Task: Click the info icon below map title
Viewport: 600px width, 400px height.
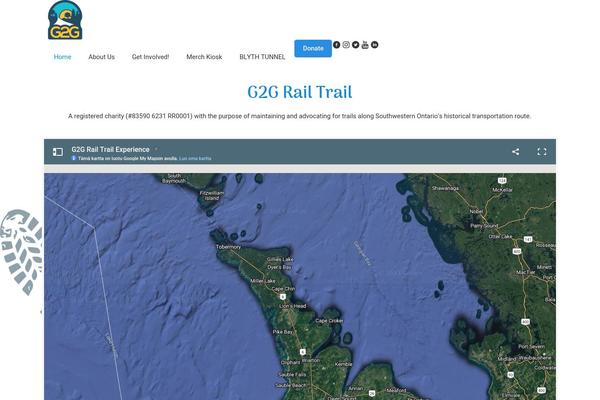Action: click(x=74, y=158)
